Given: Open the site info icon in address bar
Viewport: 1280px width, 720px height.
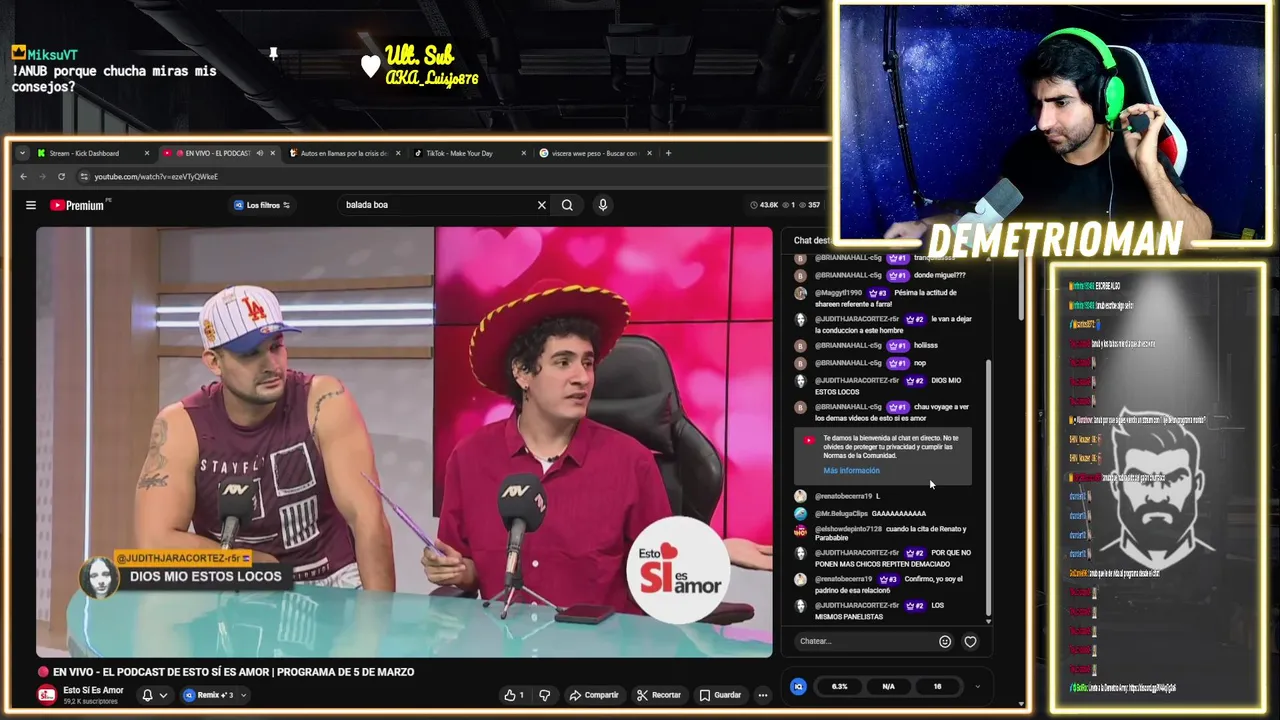Looking at the screenshot, I should [x=85, y=177].
